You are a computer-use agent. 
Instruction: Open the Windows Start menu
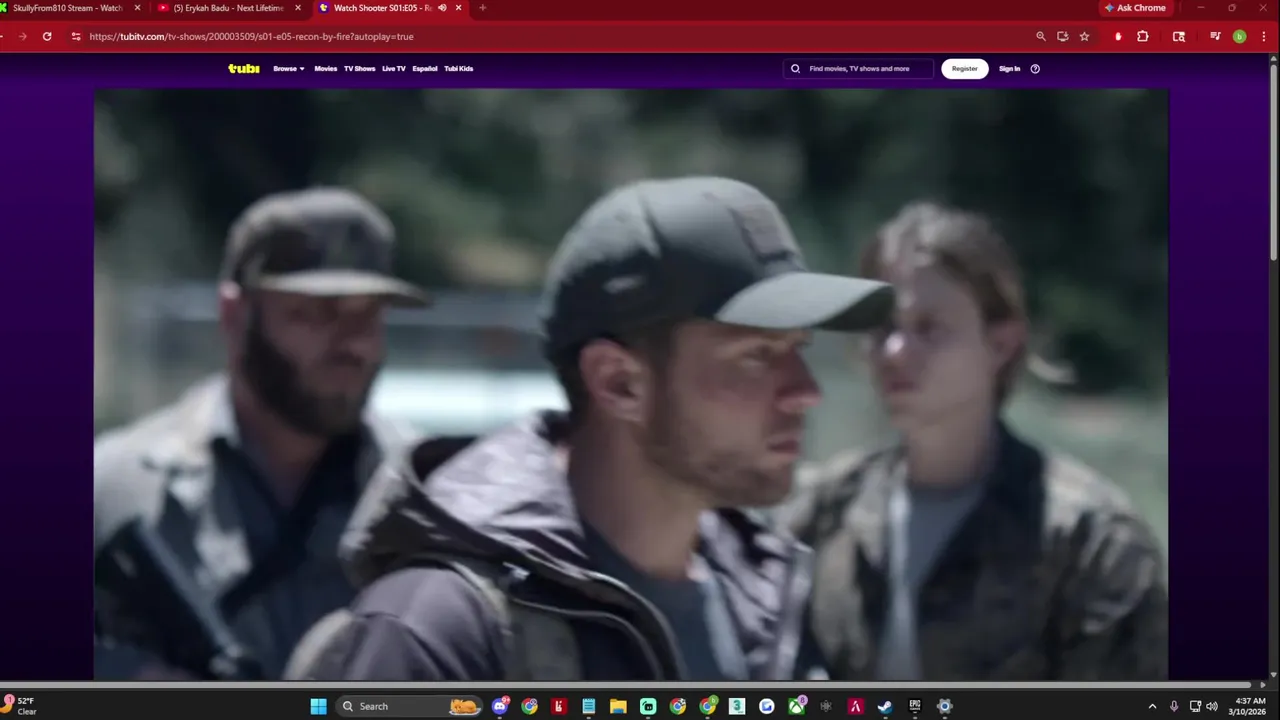pyautogui.click(x=318, y=706)
